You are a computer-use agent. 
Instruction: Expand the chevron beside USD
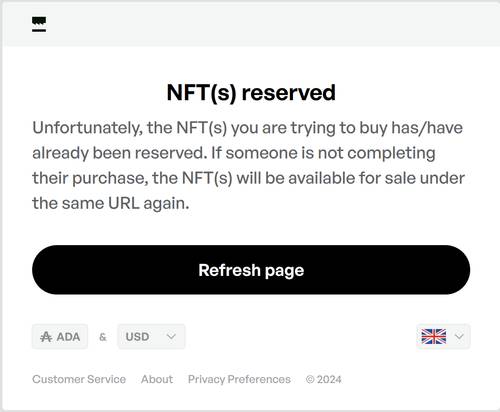(x=171, y=337)
